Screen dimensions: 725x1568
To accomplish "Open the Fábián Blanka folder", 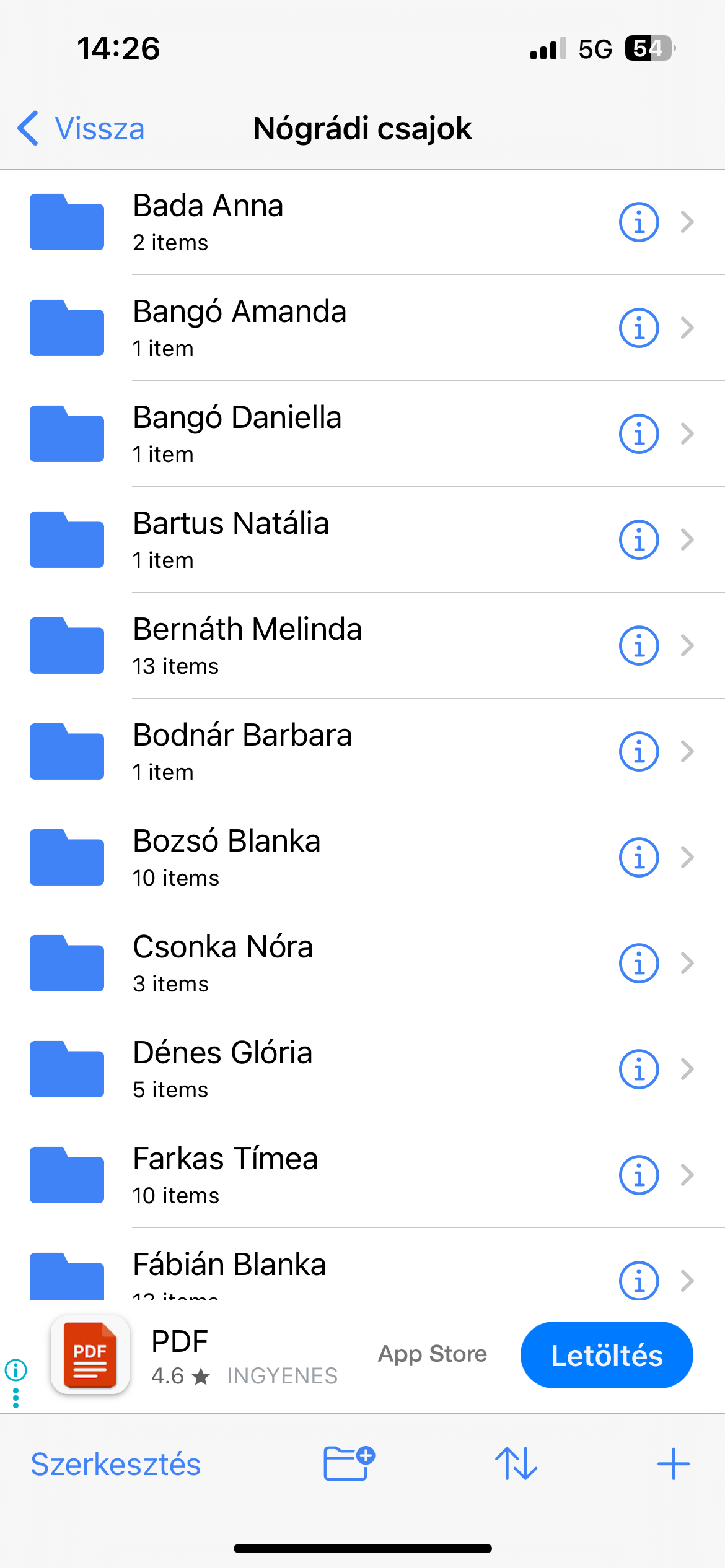I will 229,1266.
